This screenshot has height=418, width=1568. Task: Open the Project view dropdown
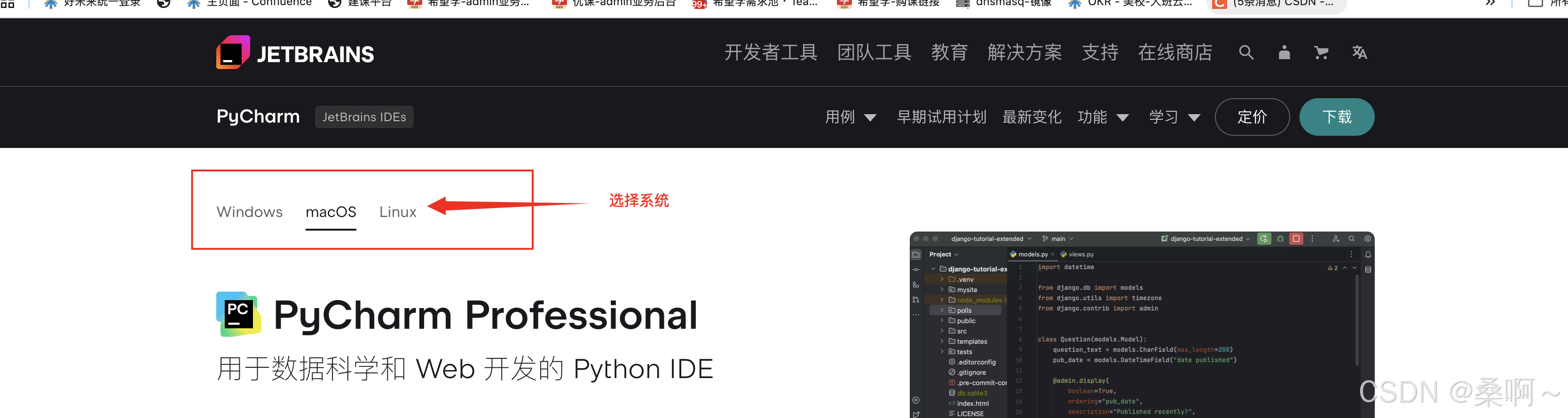click(x=944, y=255)
